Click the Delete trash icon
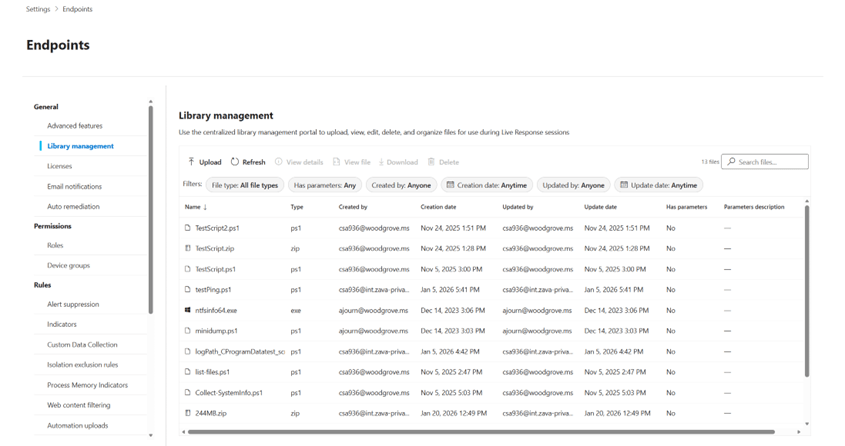Image resolution: width=845 pixels, height=446 pixels. pos(431,162)
